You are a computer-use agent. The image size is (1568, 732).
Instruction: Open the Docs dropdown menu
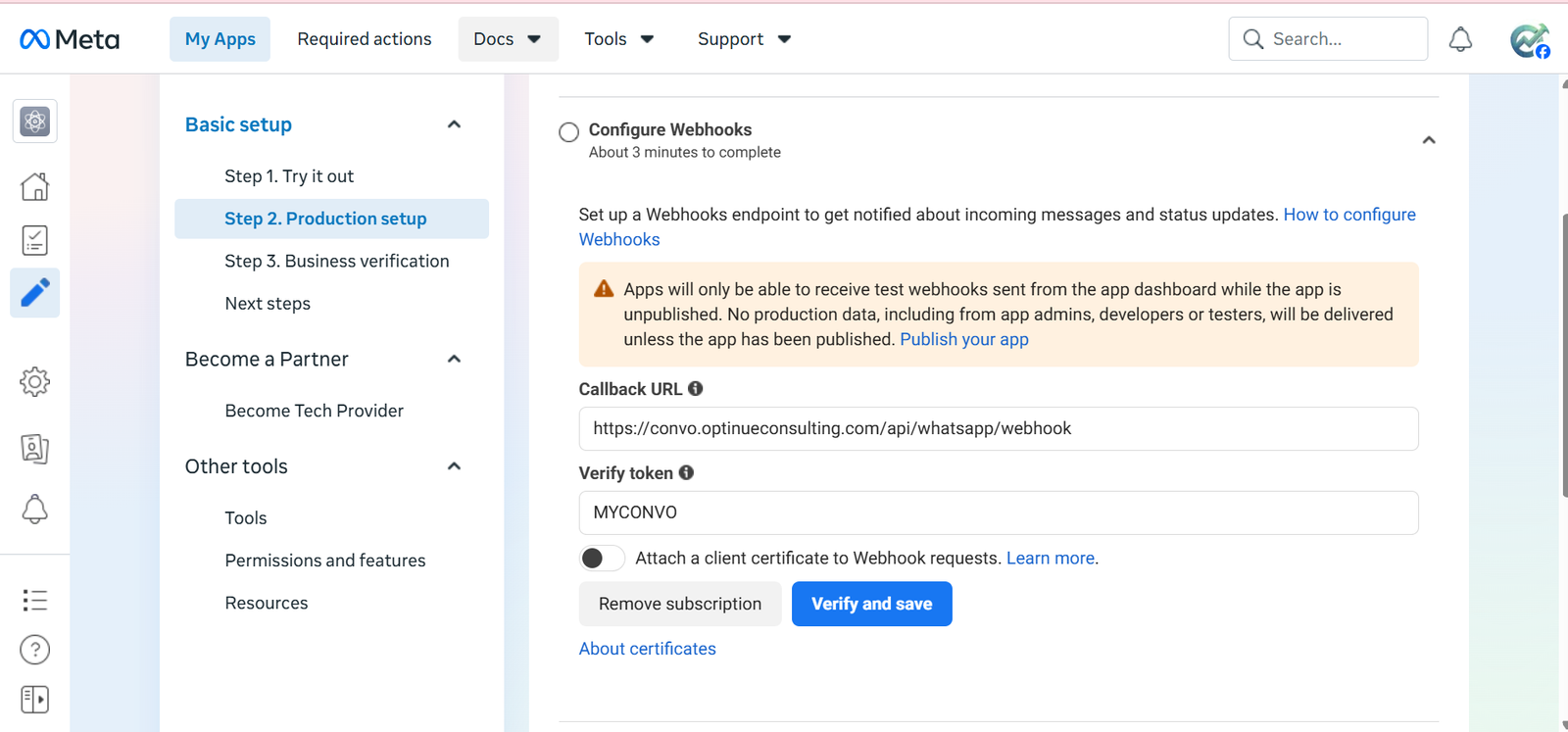(x=508, y=39)
